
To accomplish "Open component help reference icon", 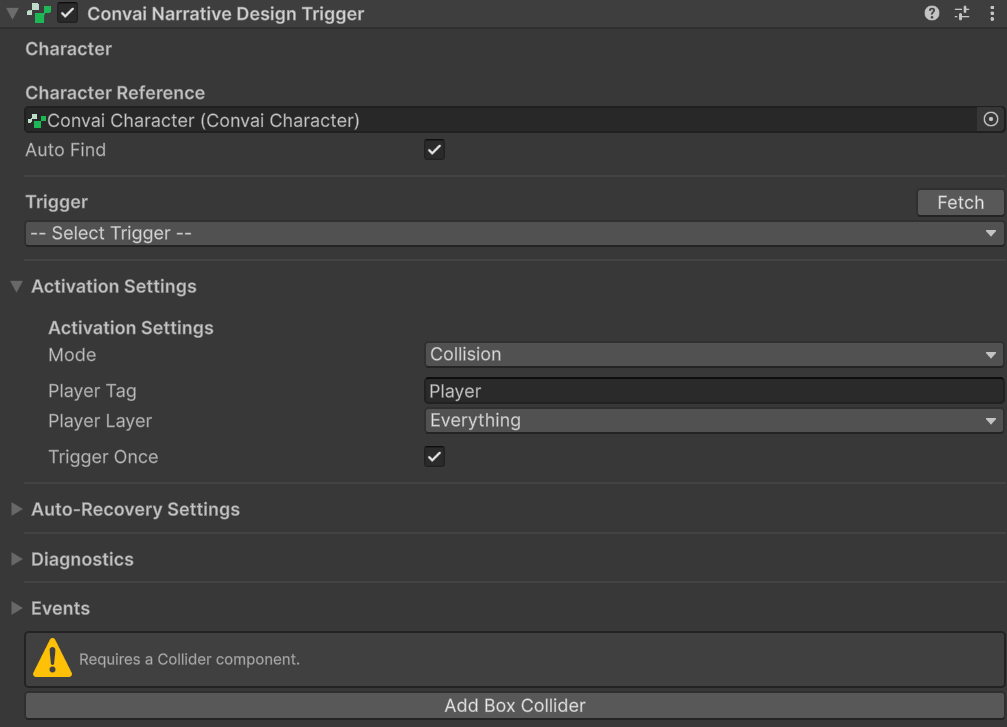I will (x=932, y=13).
